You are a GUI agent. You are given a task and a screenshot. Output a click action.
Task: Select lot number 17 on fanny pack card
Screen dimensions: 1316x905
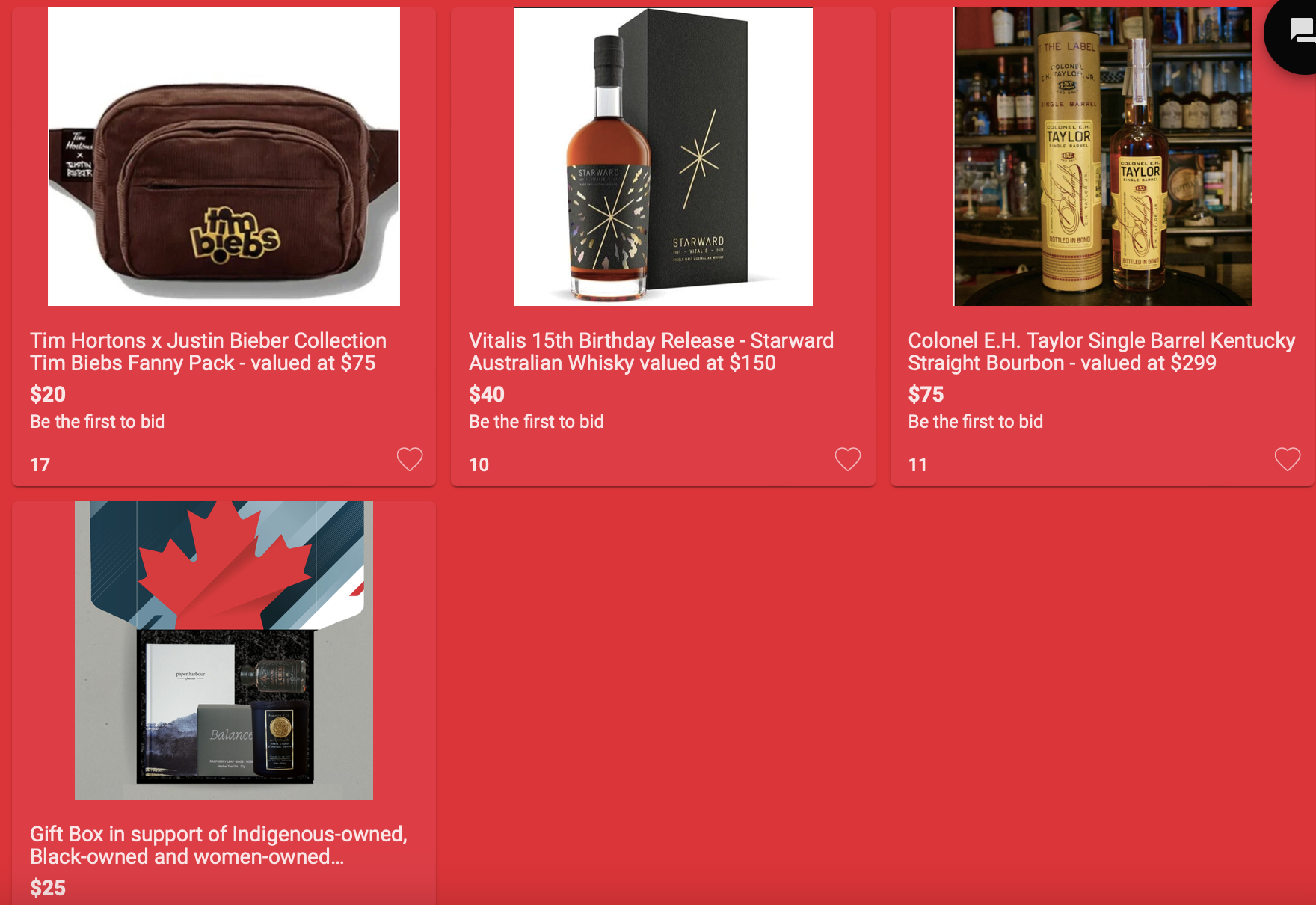click(x=40, y=465)
